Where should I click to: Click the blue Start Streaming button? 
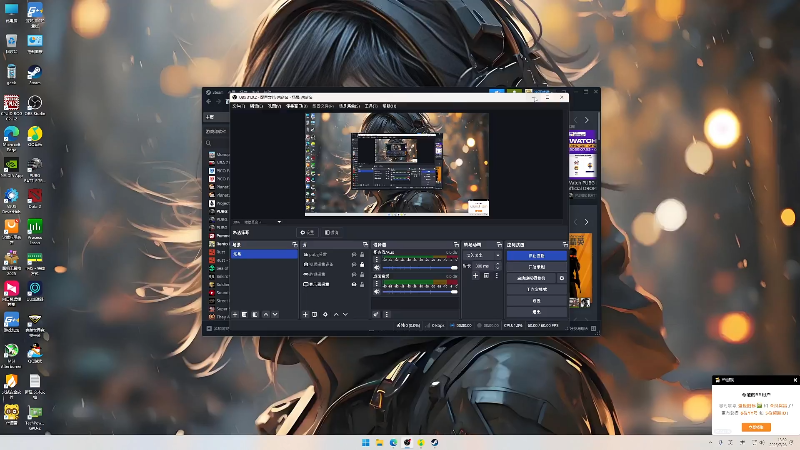click(536, 256)
